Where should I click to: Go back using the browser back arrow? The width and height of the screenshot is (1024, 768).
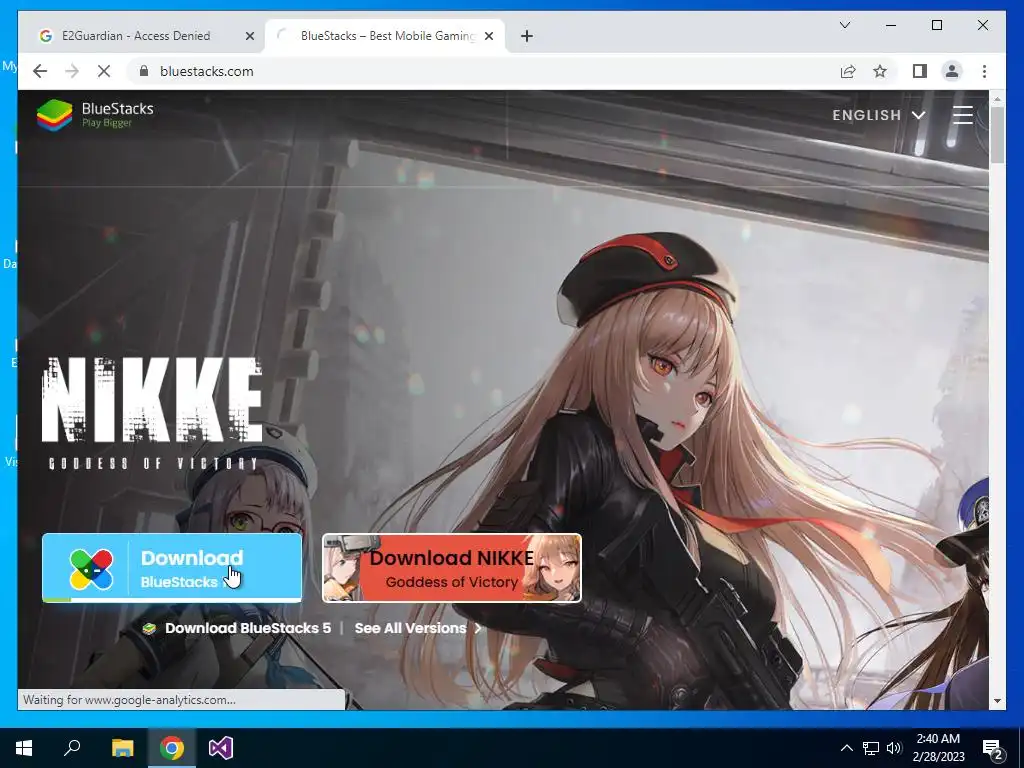tap(40, 71)
